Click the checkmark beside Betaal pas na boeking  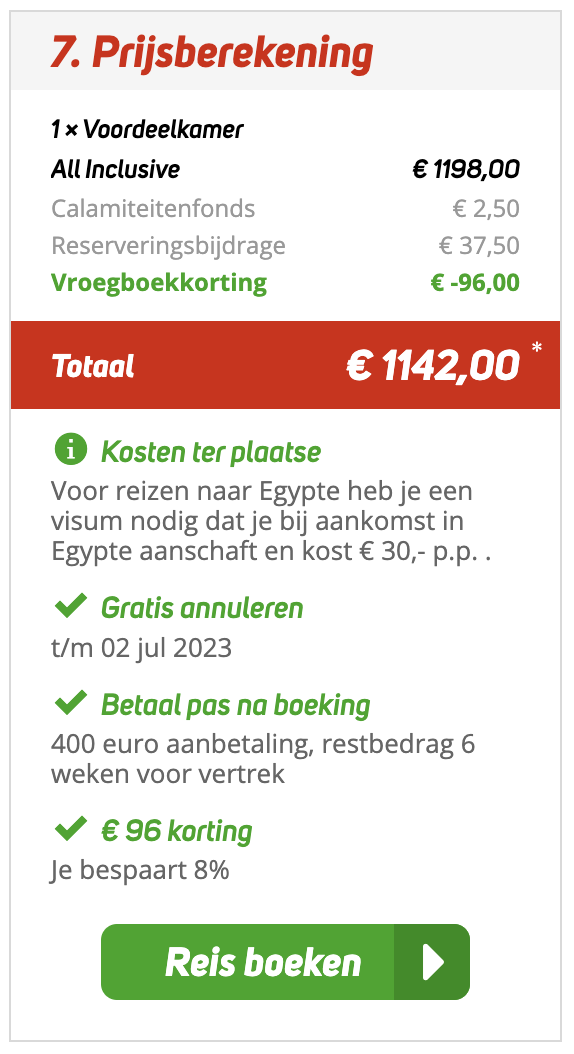pos(71,702)
